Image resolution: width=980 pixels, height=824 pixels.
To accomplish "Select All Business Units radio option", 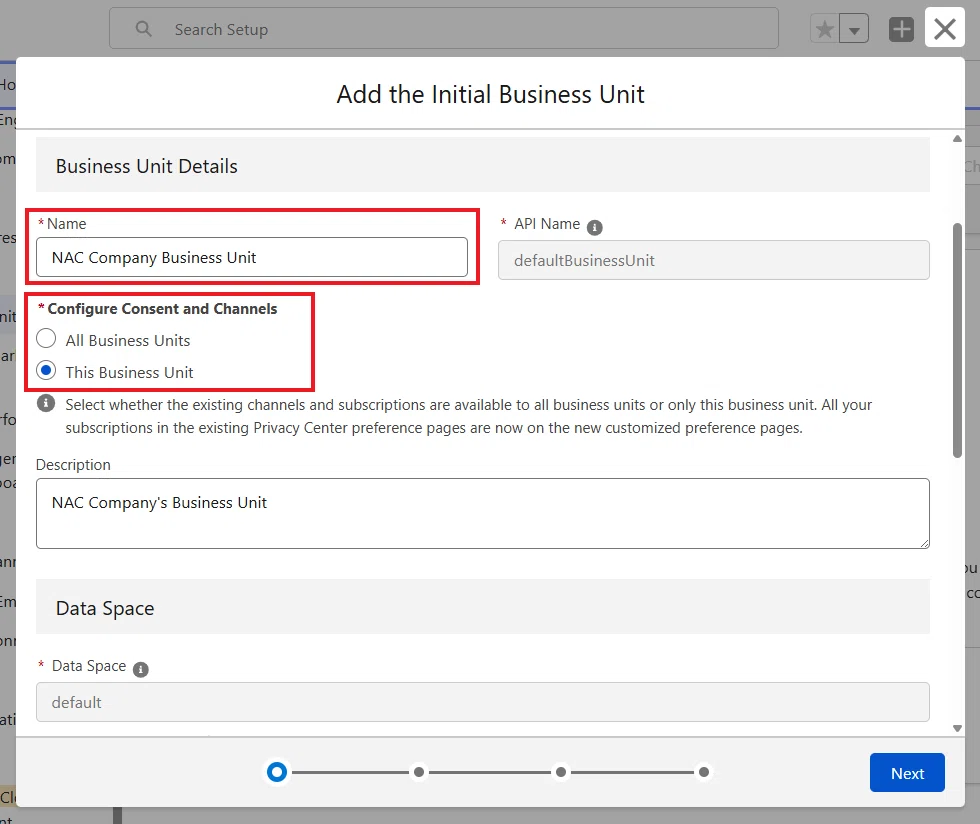I will 46,338.
